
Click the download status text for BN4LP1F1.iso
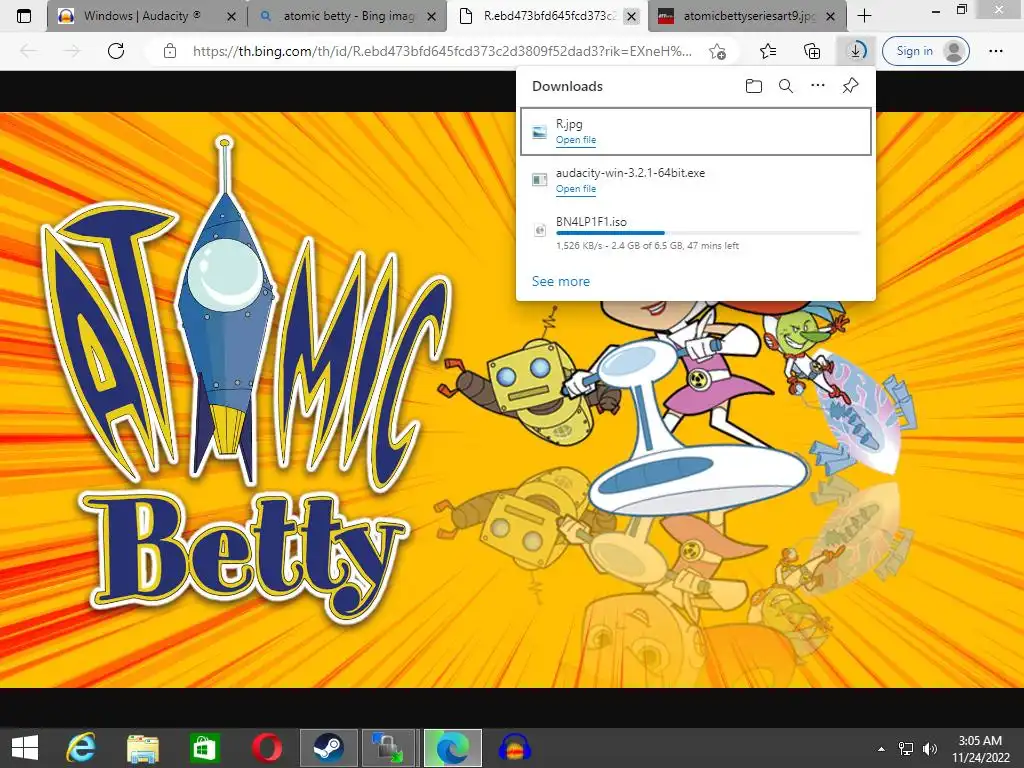pyautogui.click(x=647, y=246)
